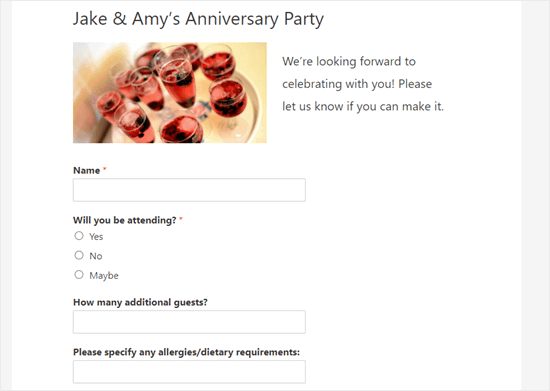Choose the No attendance radio option
The height and width of the screenshot is (391, 550).
point(79,255)
